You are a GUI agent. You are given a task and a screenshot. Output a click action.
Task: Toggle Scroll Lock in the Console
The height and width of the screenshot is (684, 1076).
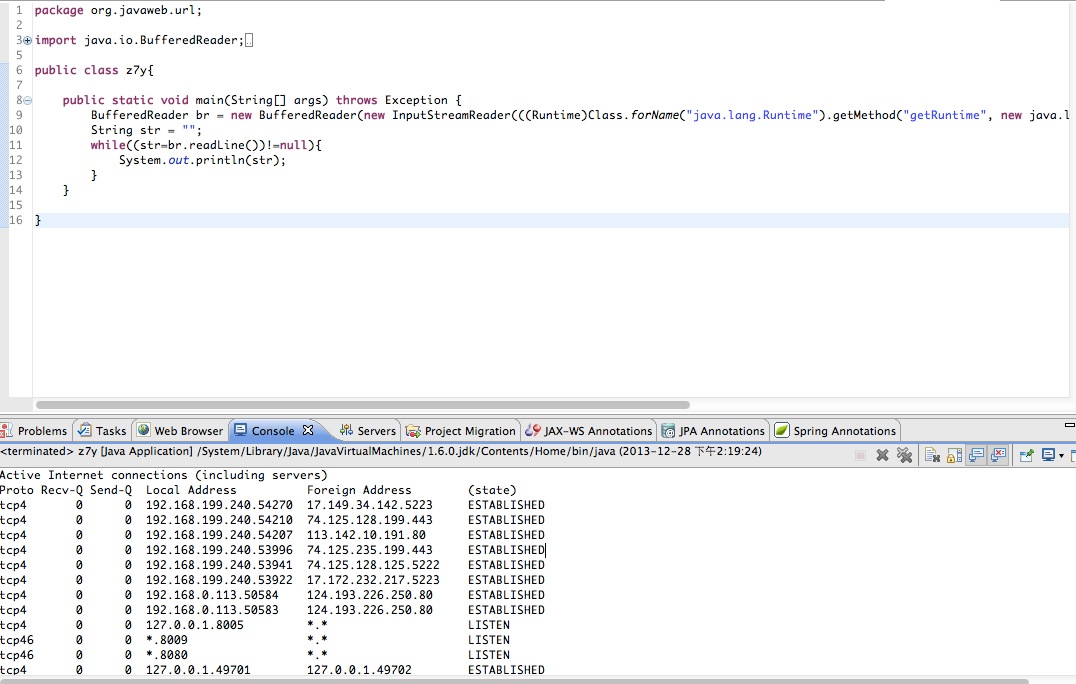pos(954,455)
